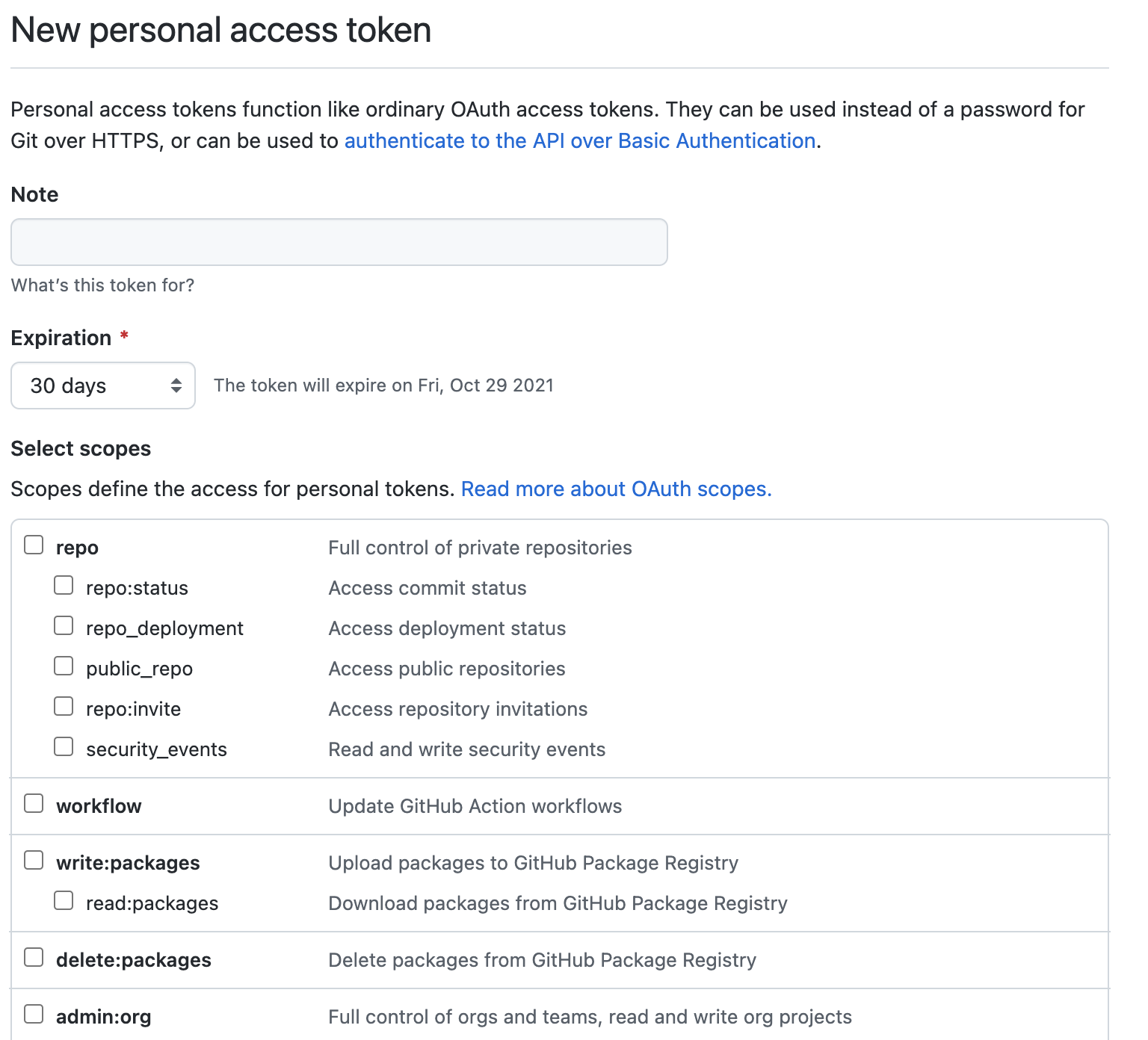Open Read more about OAuth scopes link
Image resolution: width=1148 pixels, height=1040 pixels.
pyautogui.click(x=616, y=489)
